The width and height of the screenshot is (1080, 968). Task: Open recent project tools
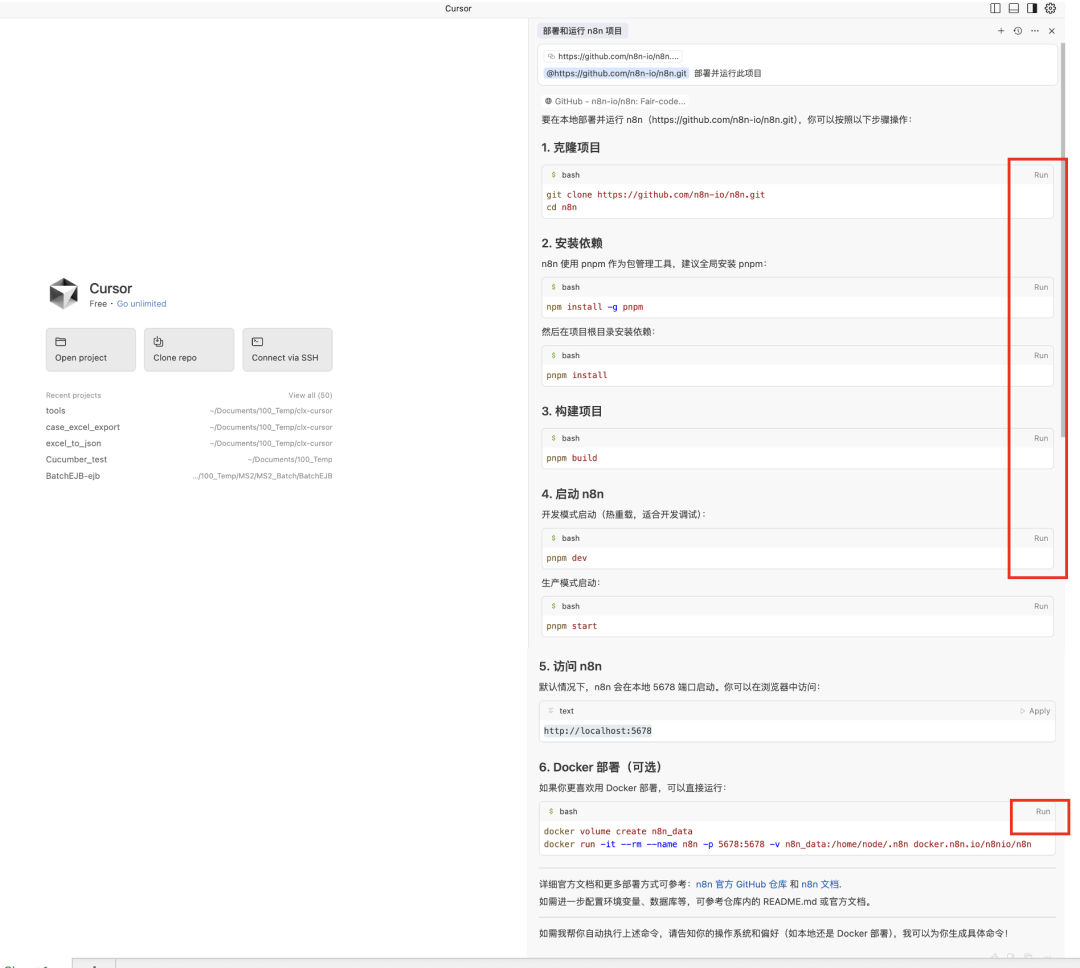point(189,411)
